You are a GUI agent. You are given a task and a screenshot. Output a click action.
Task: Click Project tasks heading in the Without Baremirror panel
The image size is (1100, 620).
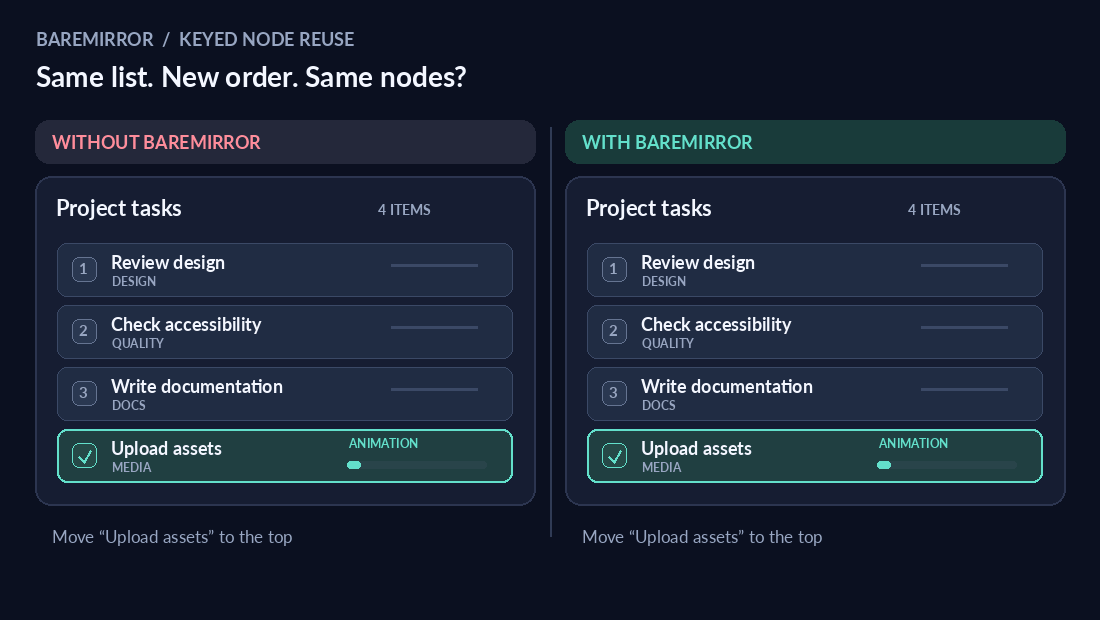(x=119, y=208)
